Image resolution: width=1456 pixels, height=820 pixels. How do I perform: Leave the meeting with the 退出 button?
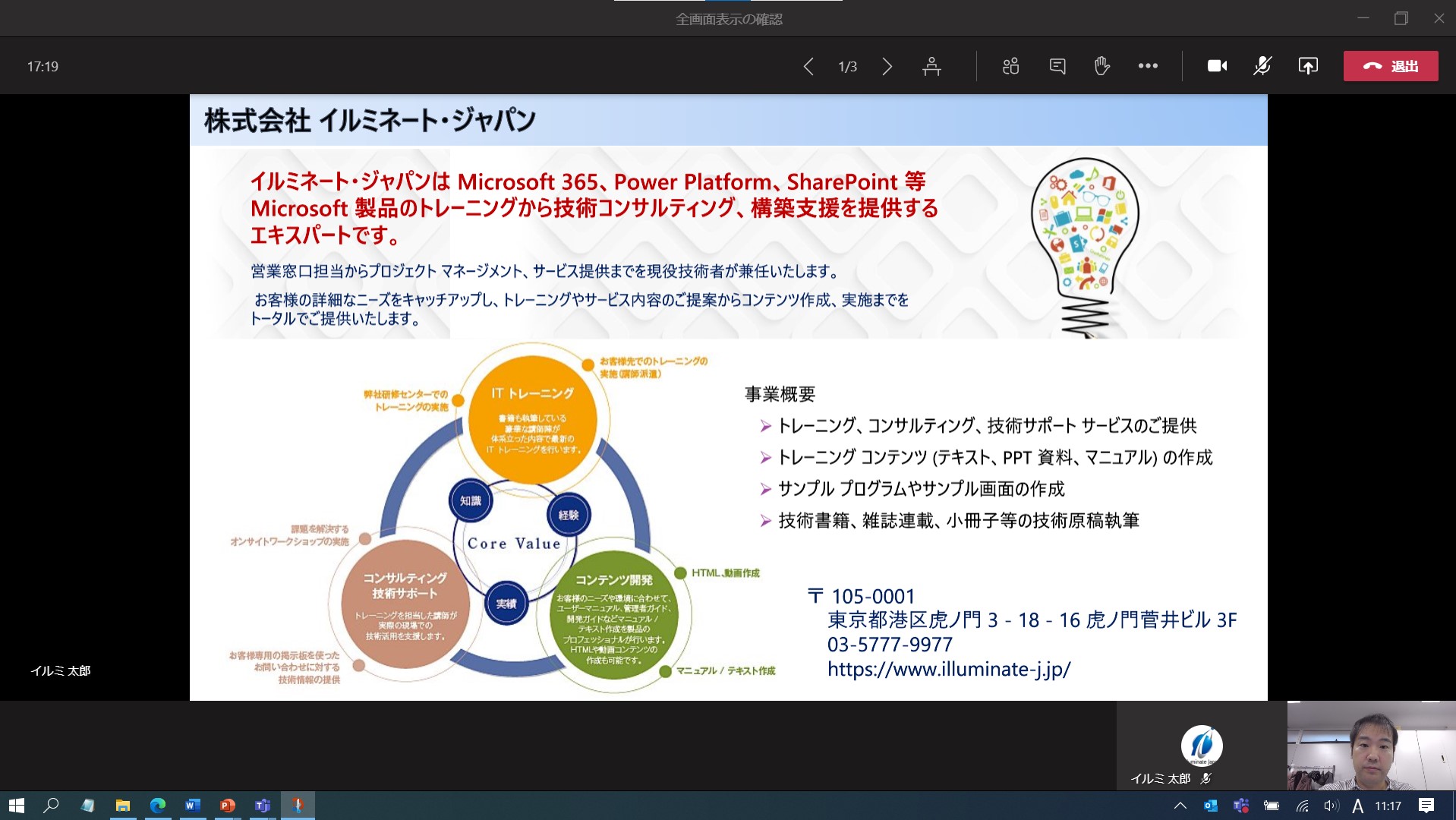coord(1391,66)
